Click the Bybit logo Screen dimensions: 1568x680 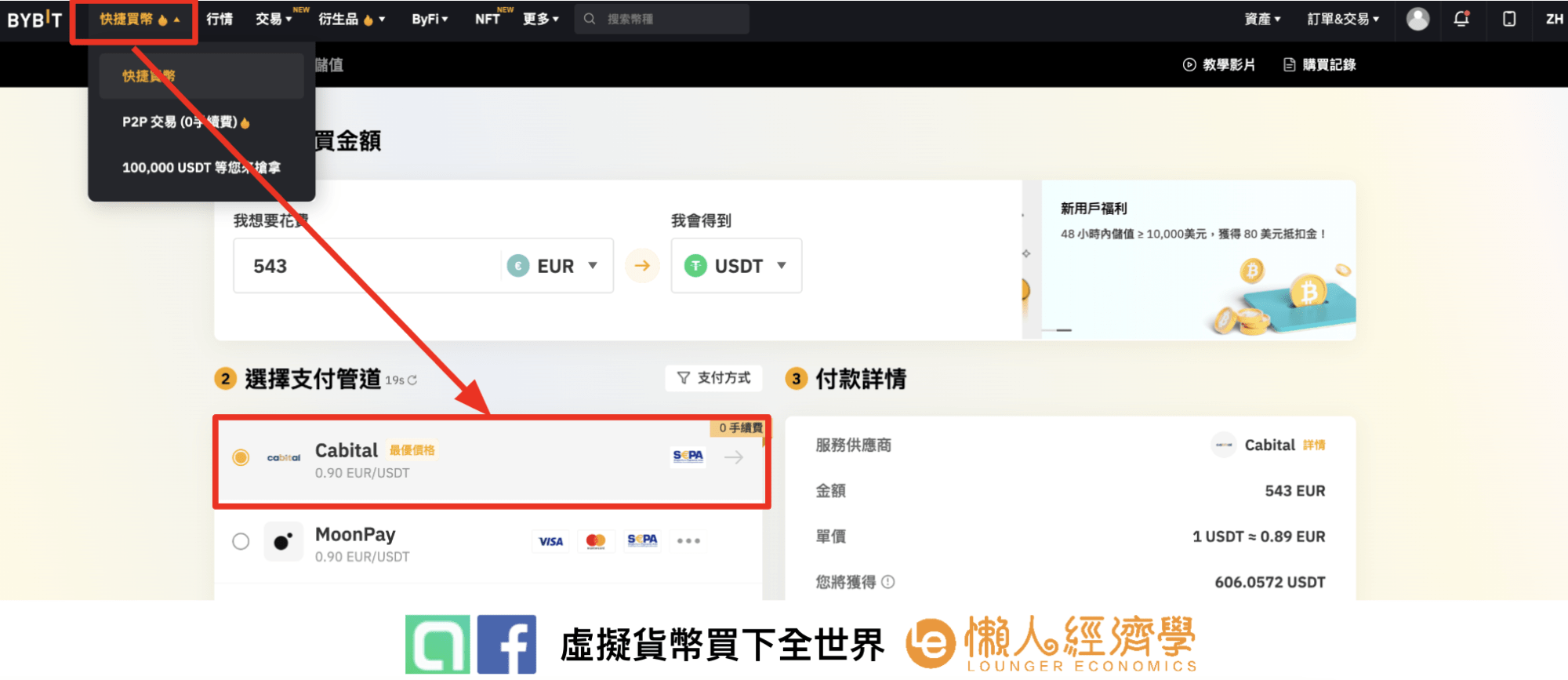tap(34, 20)
